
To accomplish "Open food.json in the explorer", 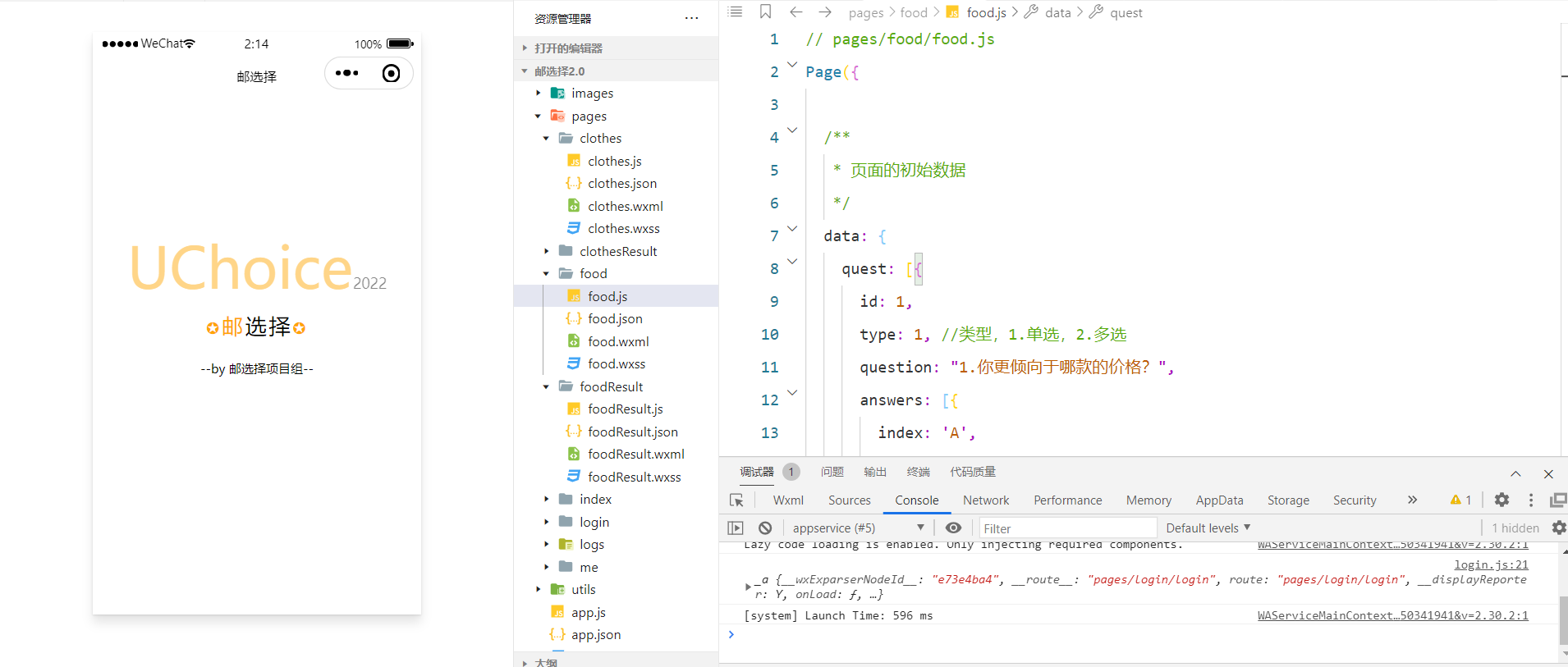I will (x=615, y=318).
